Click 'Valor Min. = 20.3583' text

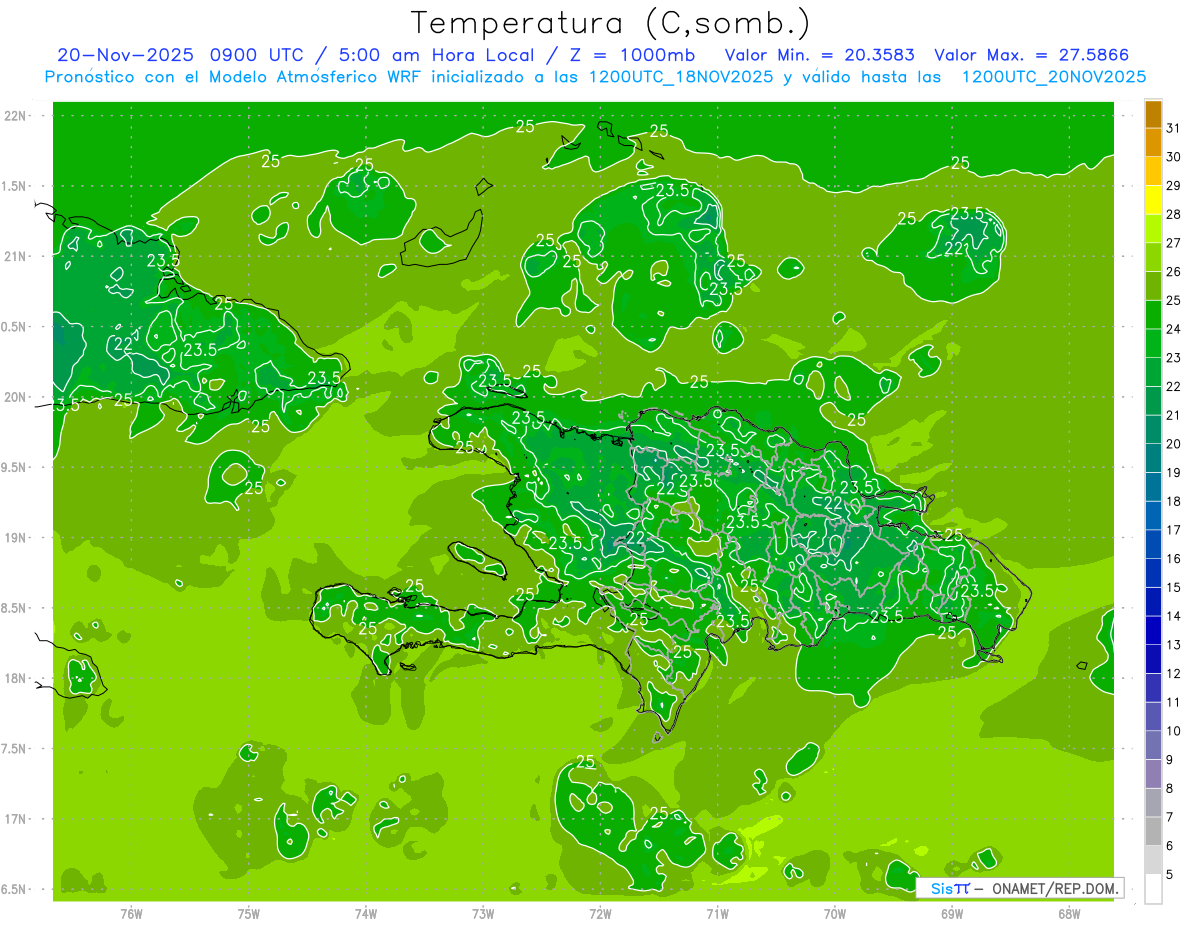click(819, 55)
